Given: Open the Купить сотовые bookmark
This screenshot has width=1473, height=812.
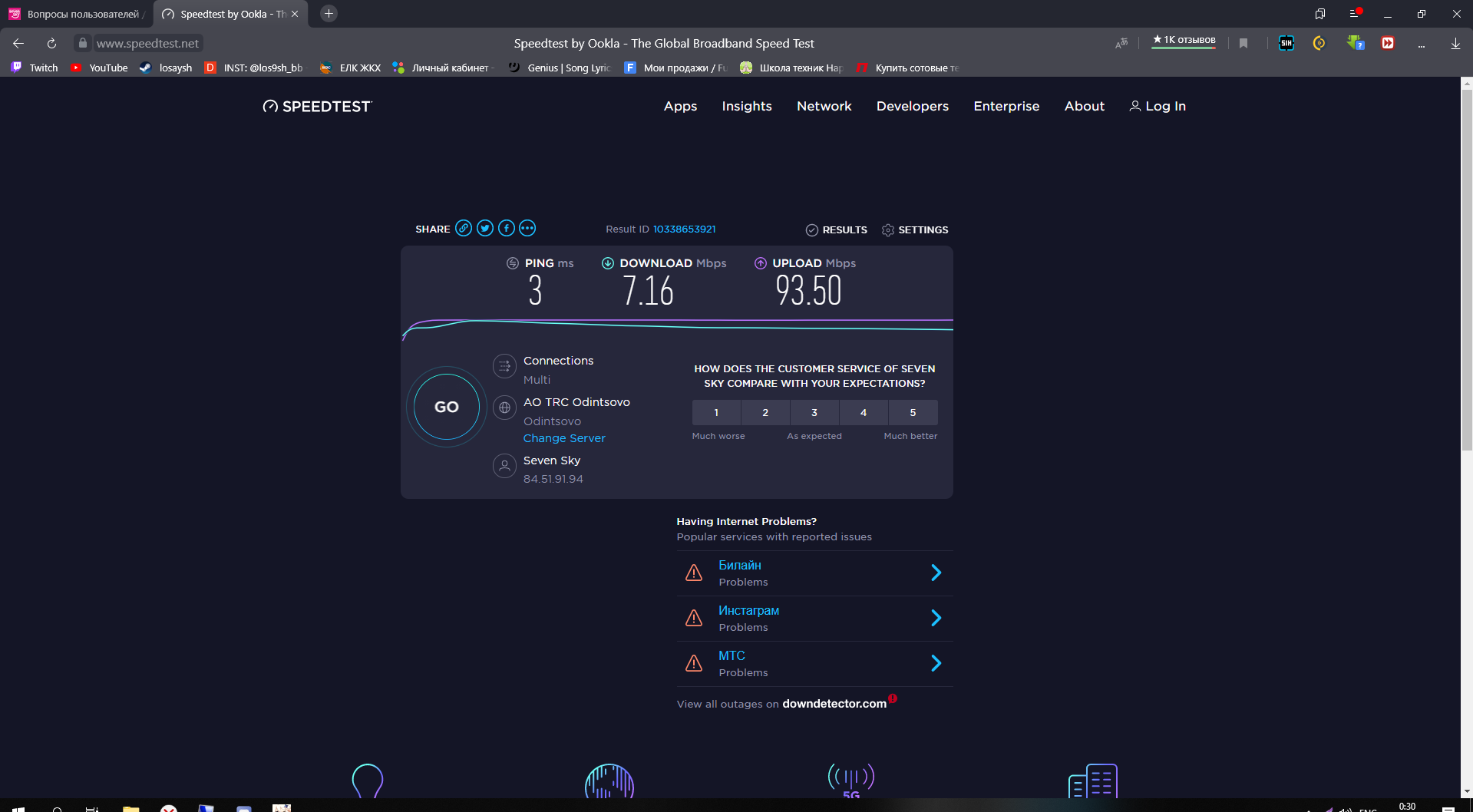Looking at the screenshot, I should (x=907, y=68).
